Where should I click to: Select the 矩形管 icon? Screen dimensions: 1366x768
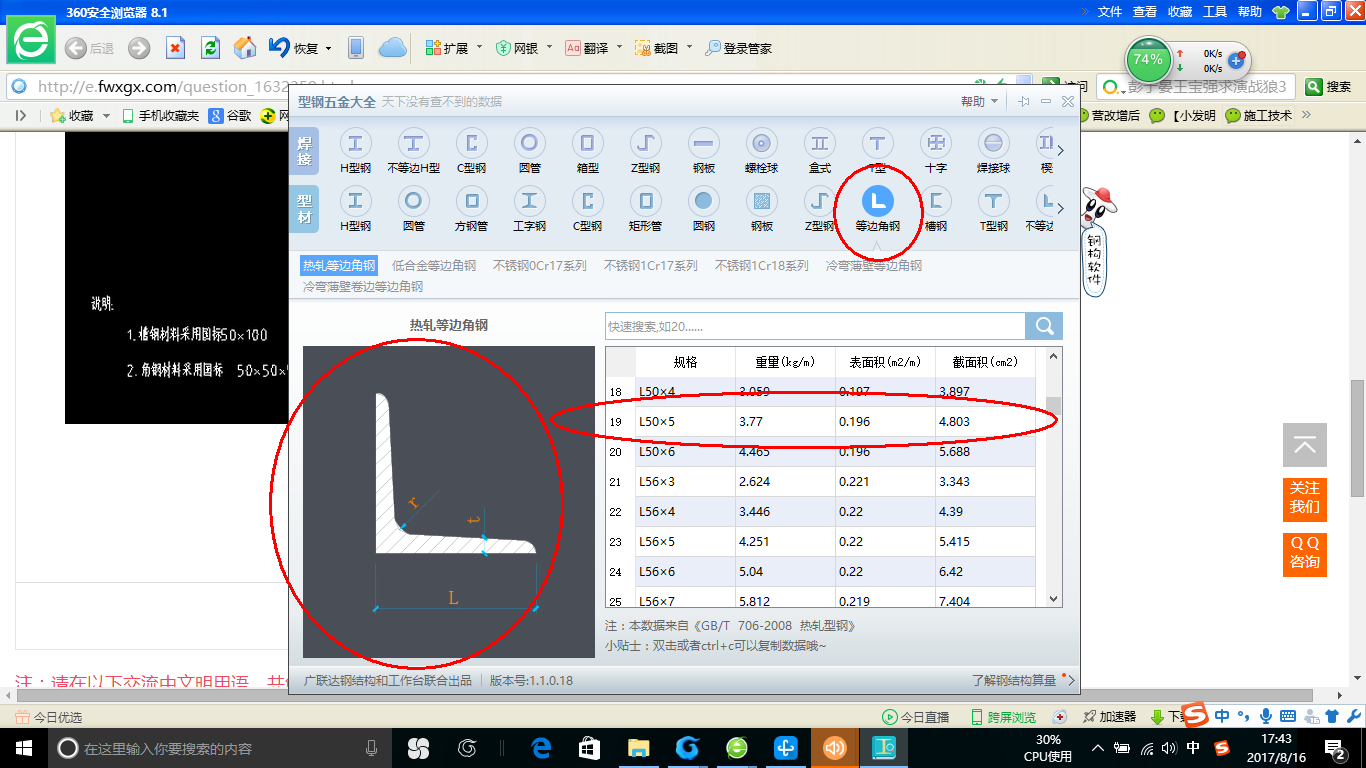coord(645,200)
